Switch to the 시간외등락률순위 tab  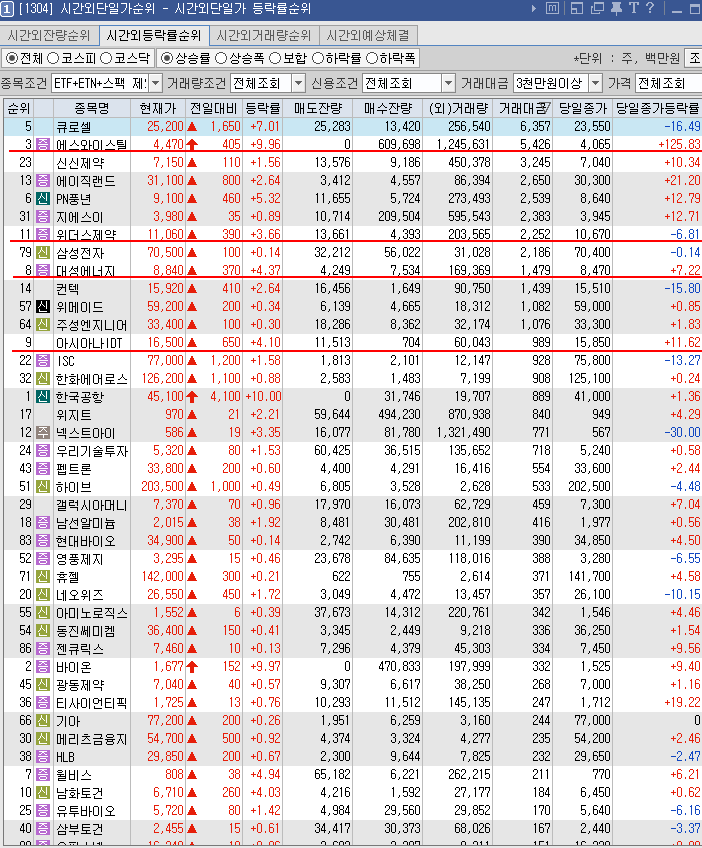154,35
